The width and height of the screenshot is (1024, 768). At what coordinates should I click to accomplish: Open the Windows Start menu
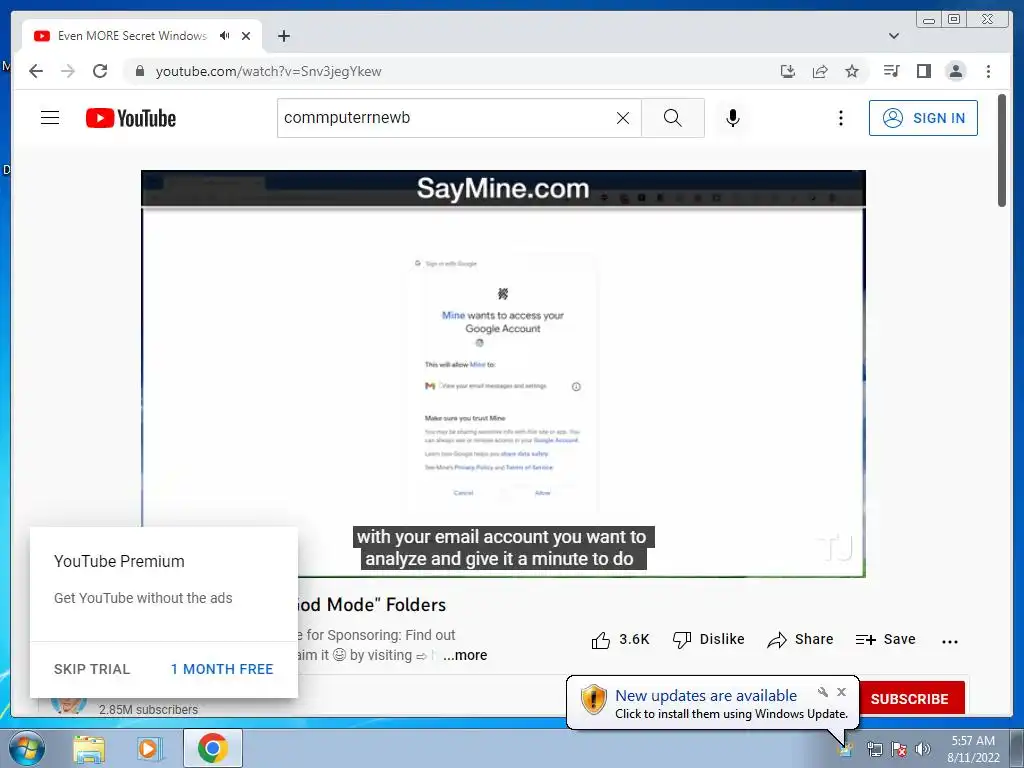[27, 748]
